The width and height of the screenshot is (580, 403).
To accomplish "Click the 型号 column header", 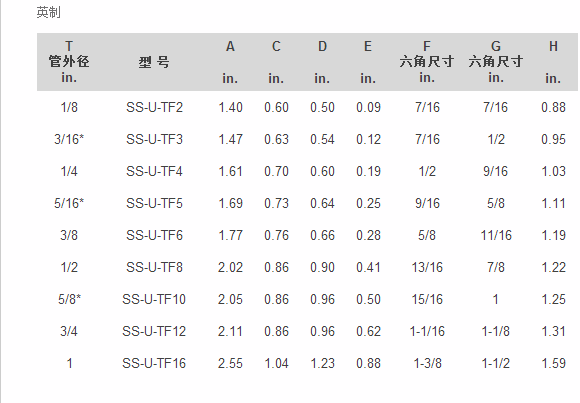I will pyautogui.click(x=154, y=62).
